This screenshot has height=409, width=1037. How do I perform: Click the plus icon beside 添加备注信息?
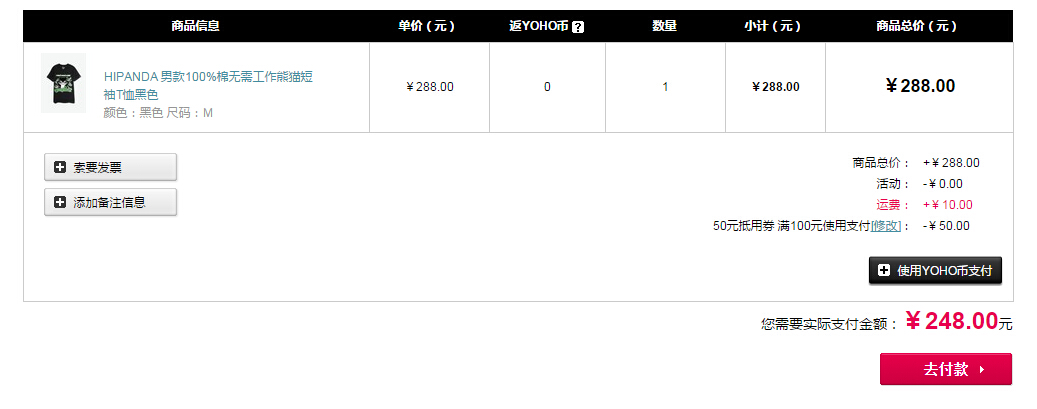pos(60,203)
